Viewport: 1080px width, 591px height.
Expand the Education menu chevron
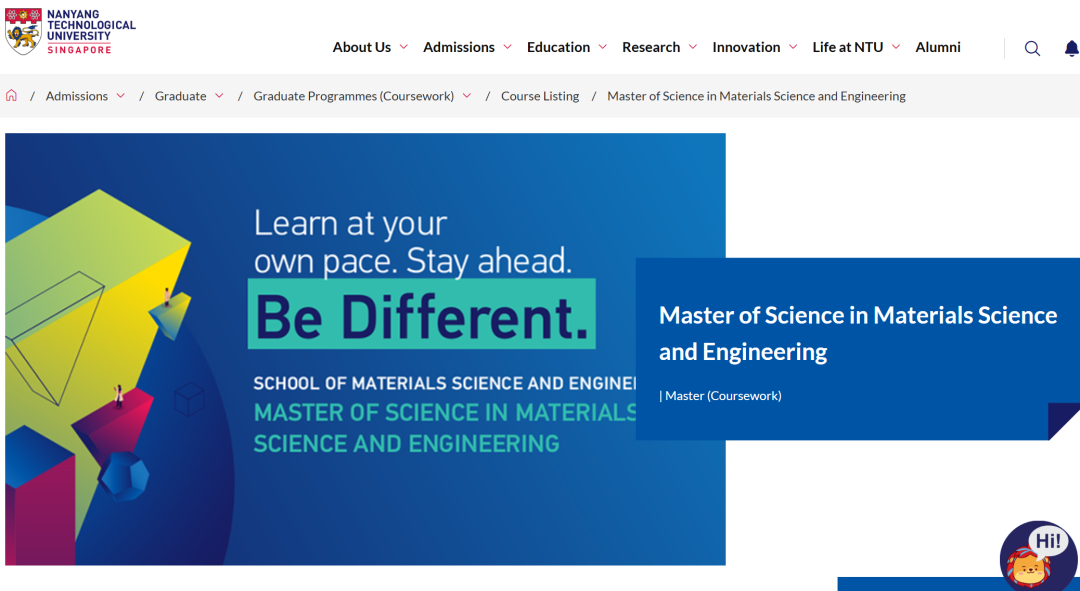point(602,47)
